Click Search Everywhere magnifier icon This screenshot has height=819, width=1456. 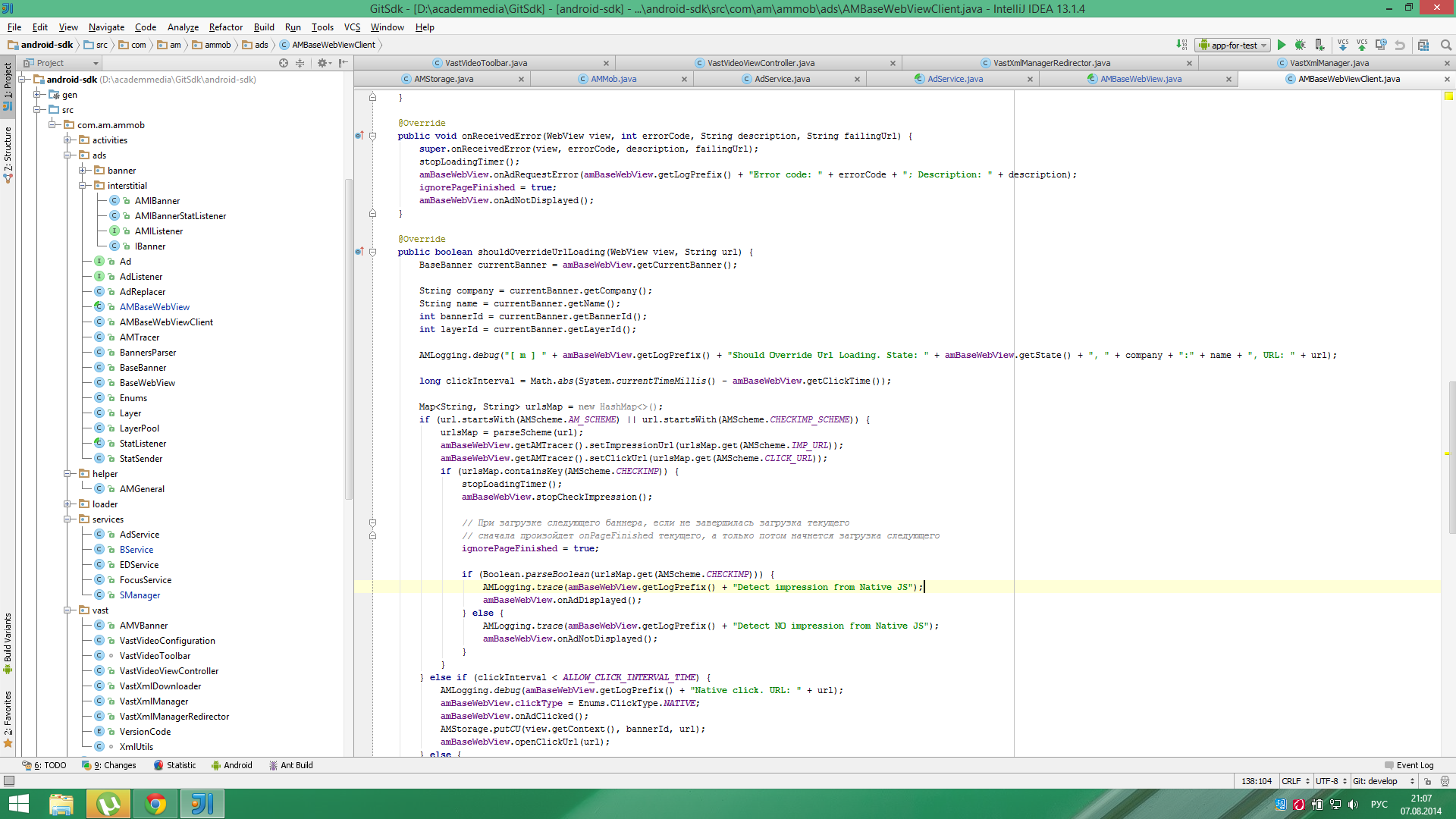click(1445, 45)
